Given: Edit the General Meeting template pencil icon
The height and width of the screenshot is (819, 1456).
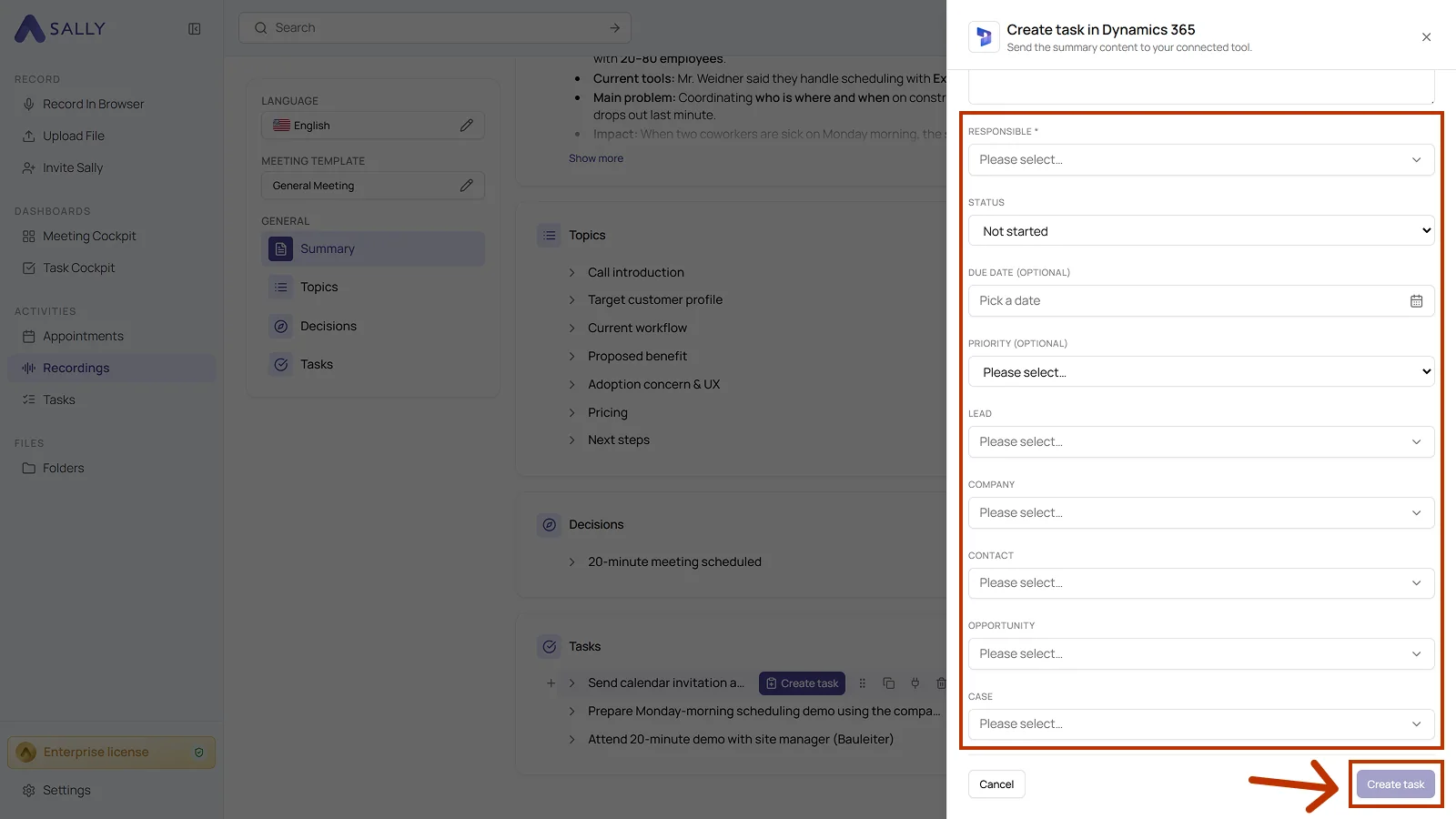Looking at the screenshot, I should [x=466, y=186].
